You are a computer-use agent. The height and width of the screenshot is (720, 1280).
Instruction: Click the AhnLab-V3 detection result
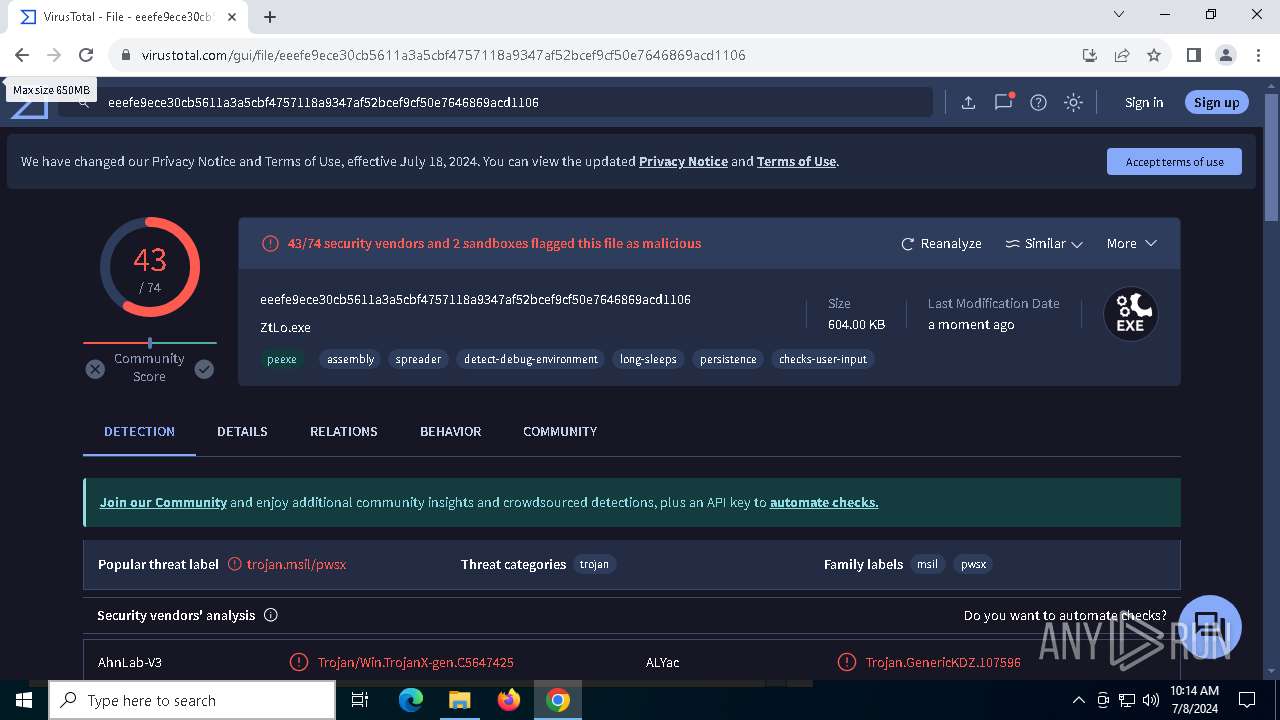pos(415,662)
